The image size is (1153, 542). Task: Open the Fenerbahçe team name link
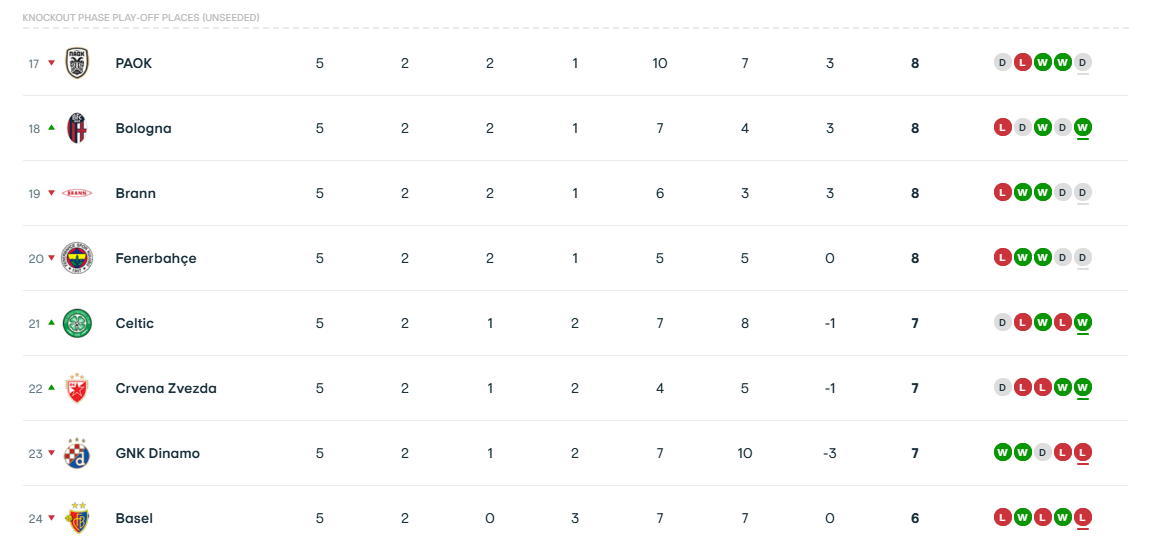[x=156, y=258]
